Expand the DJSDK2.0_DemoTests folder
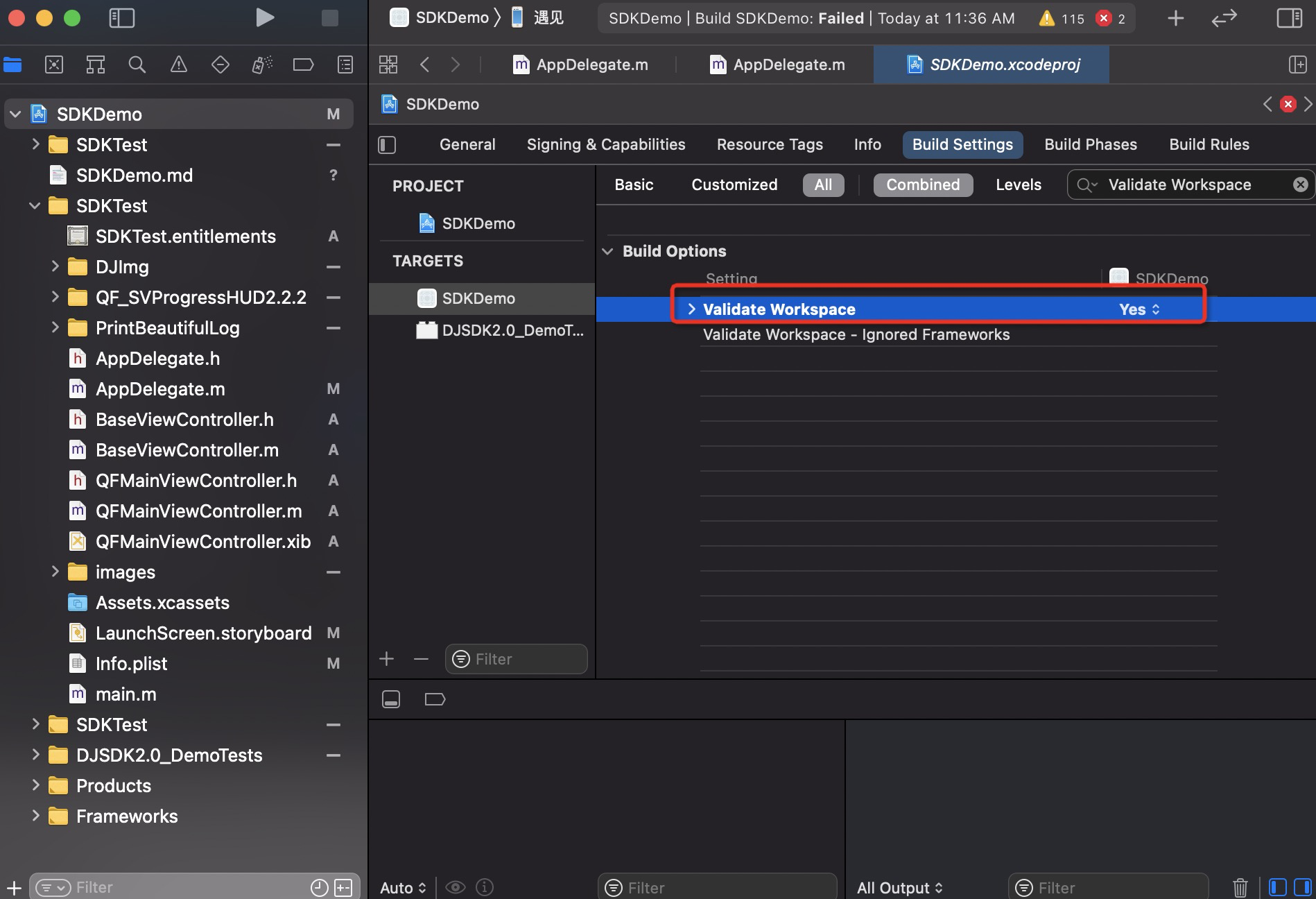Viewport: 1316px width, 899px height. (35, 755)
